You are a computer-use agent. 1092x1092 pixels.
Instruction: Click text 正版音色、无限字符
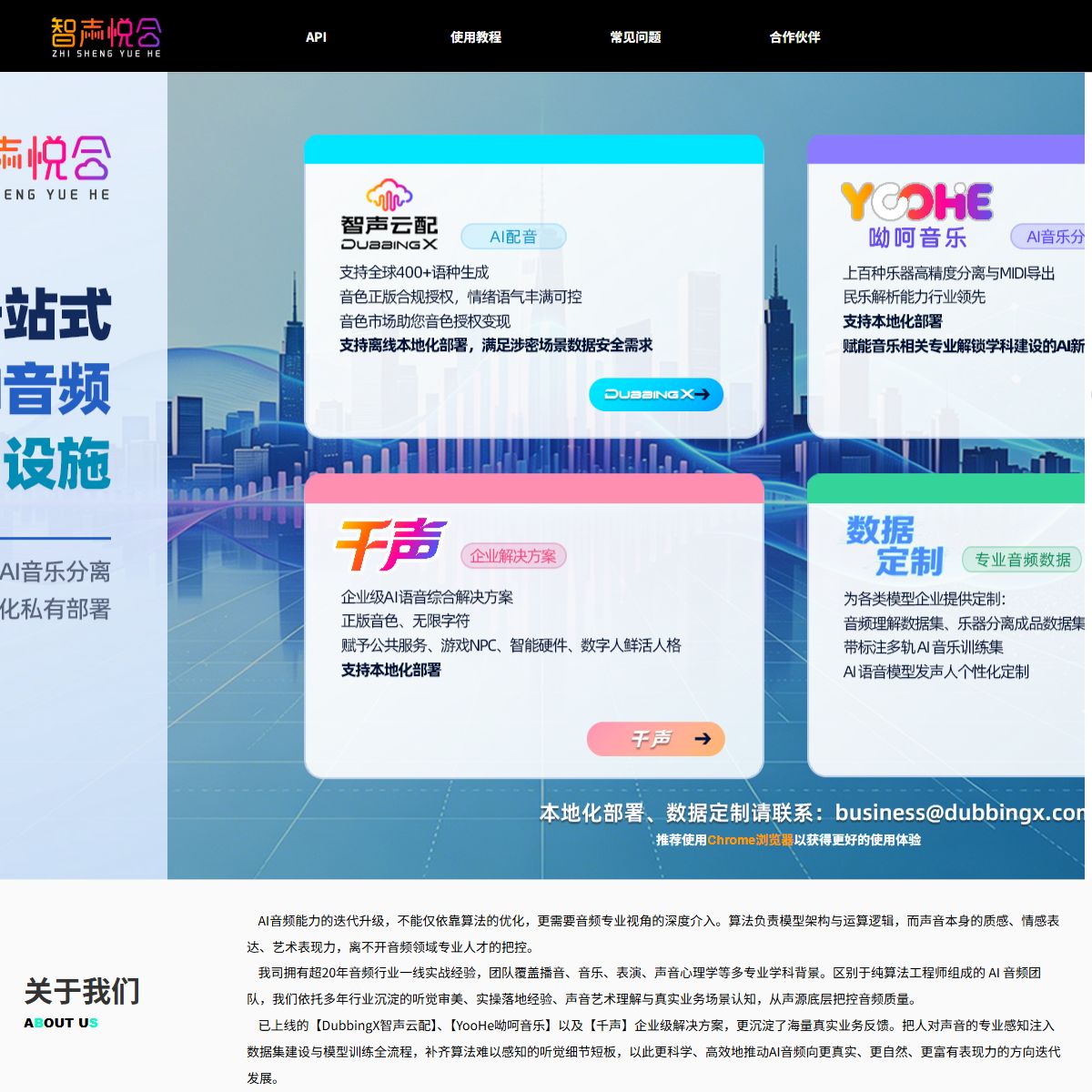point(405,621)
